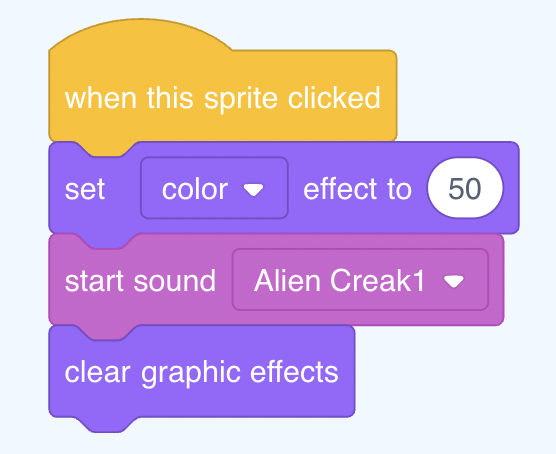Open the Alien Creak1 sound dropdown
The image size is (556, 454).
360,280
